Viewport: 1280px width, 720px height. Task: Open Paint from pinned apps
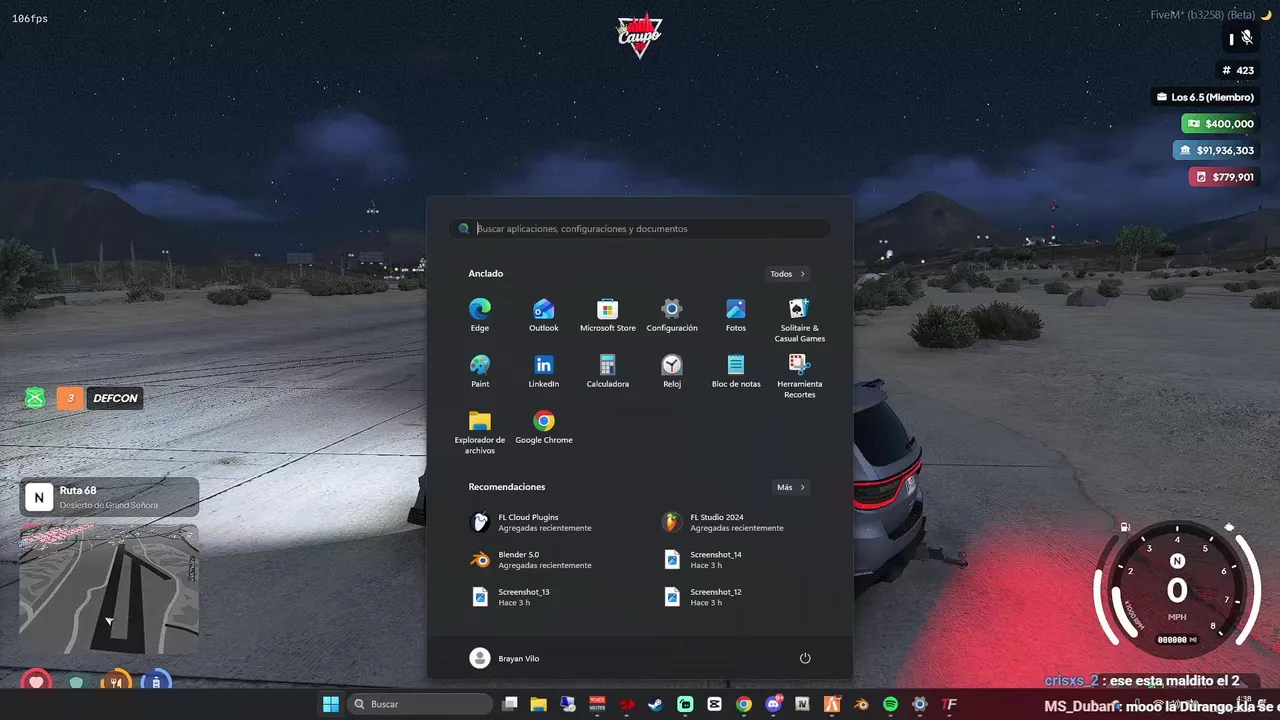[x=480, y=370]
